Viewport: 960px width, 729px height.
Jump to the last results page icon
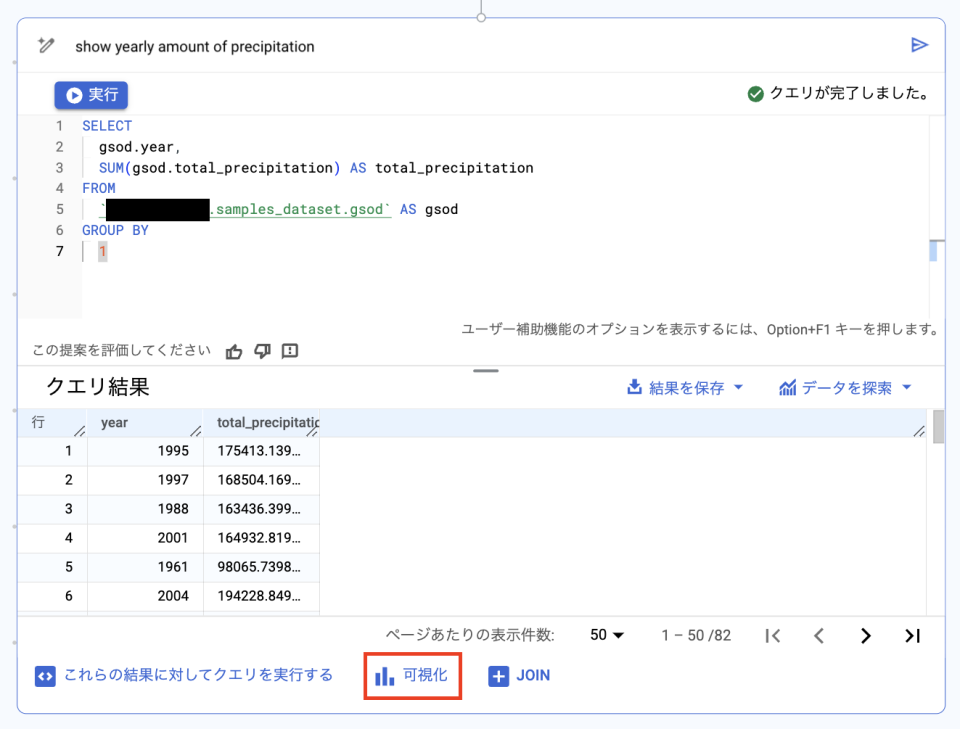point(912,635)
